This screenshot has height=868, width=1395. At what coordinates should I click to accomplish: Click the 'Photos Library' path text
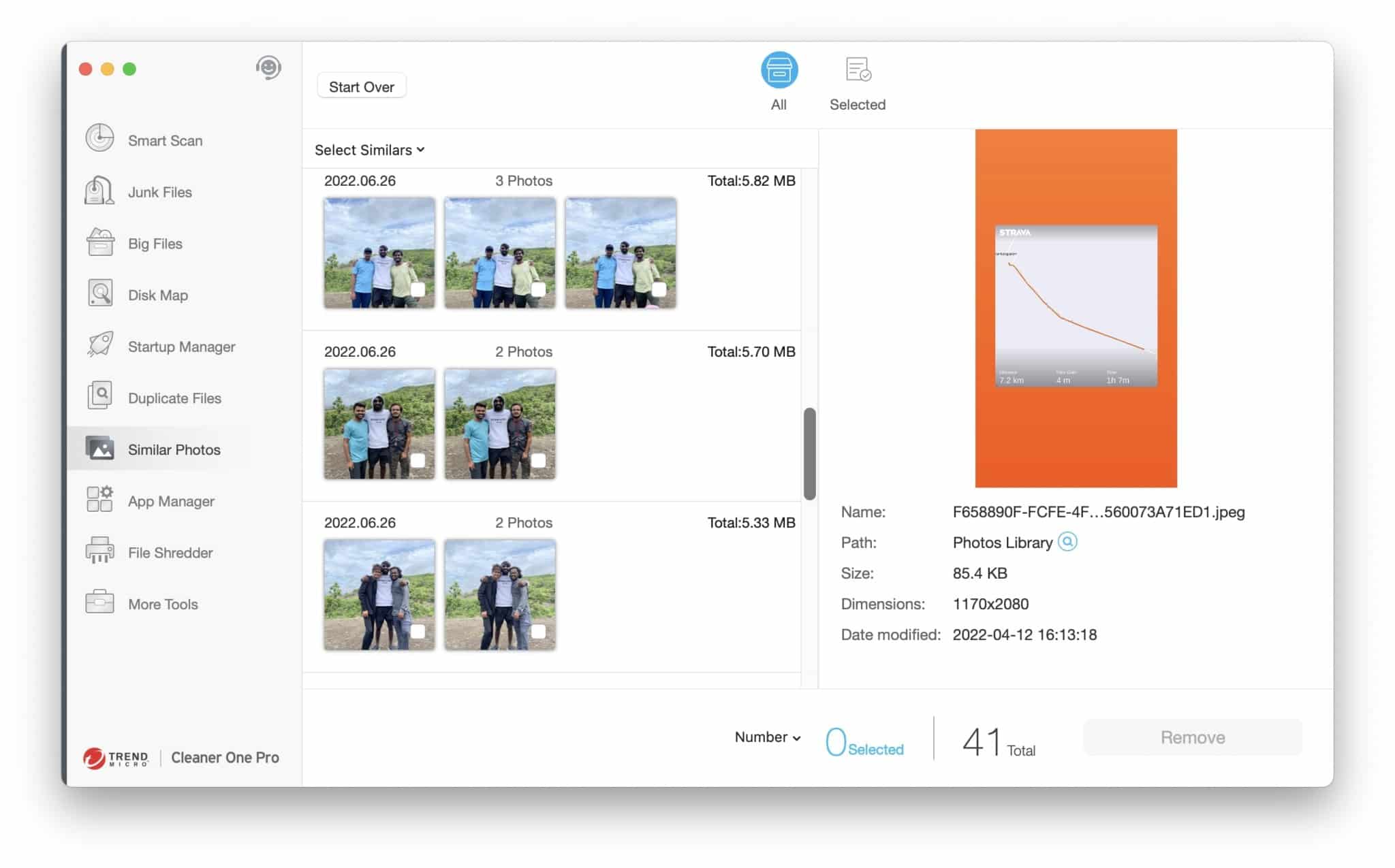[1003, 543]
